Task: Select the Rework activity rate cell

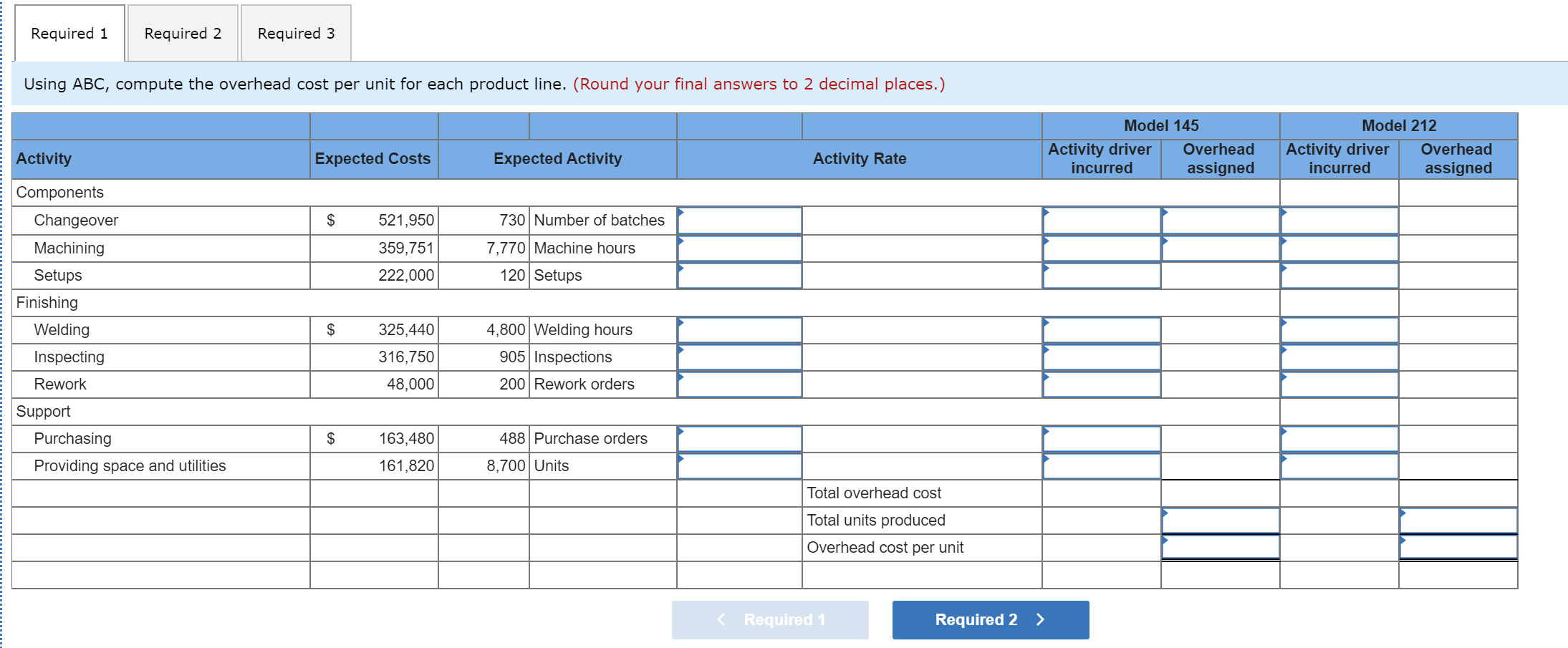Action: point(739,384)
